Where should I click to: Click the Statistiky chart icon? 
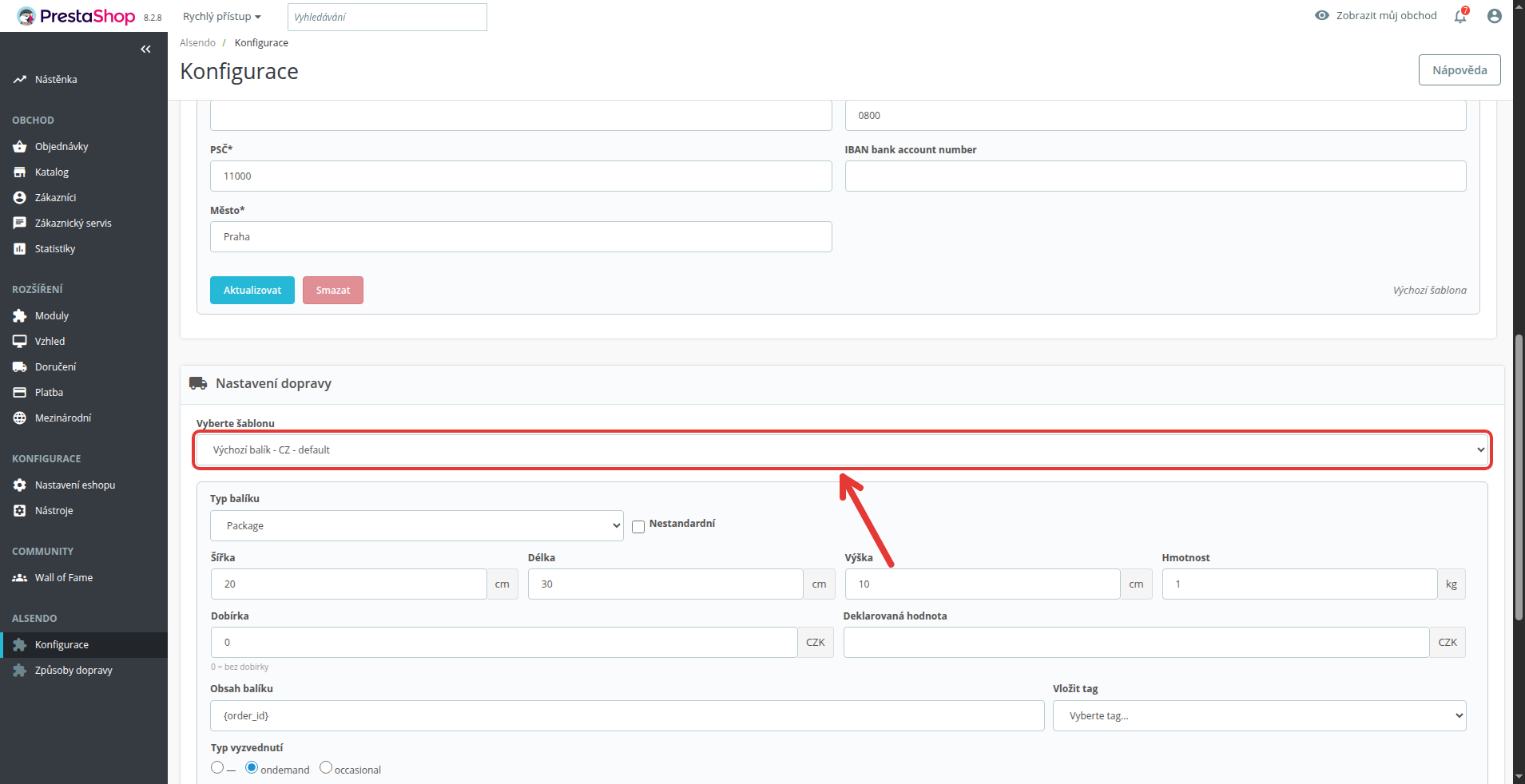pos(19,249)
